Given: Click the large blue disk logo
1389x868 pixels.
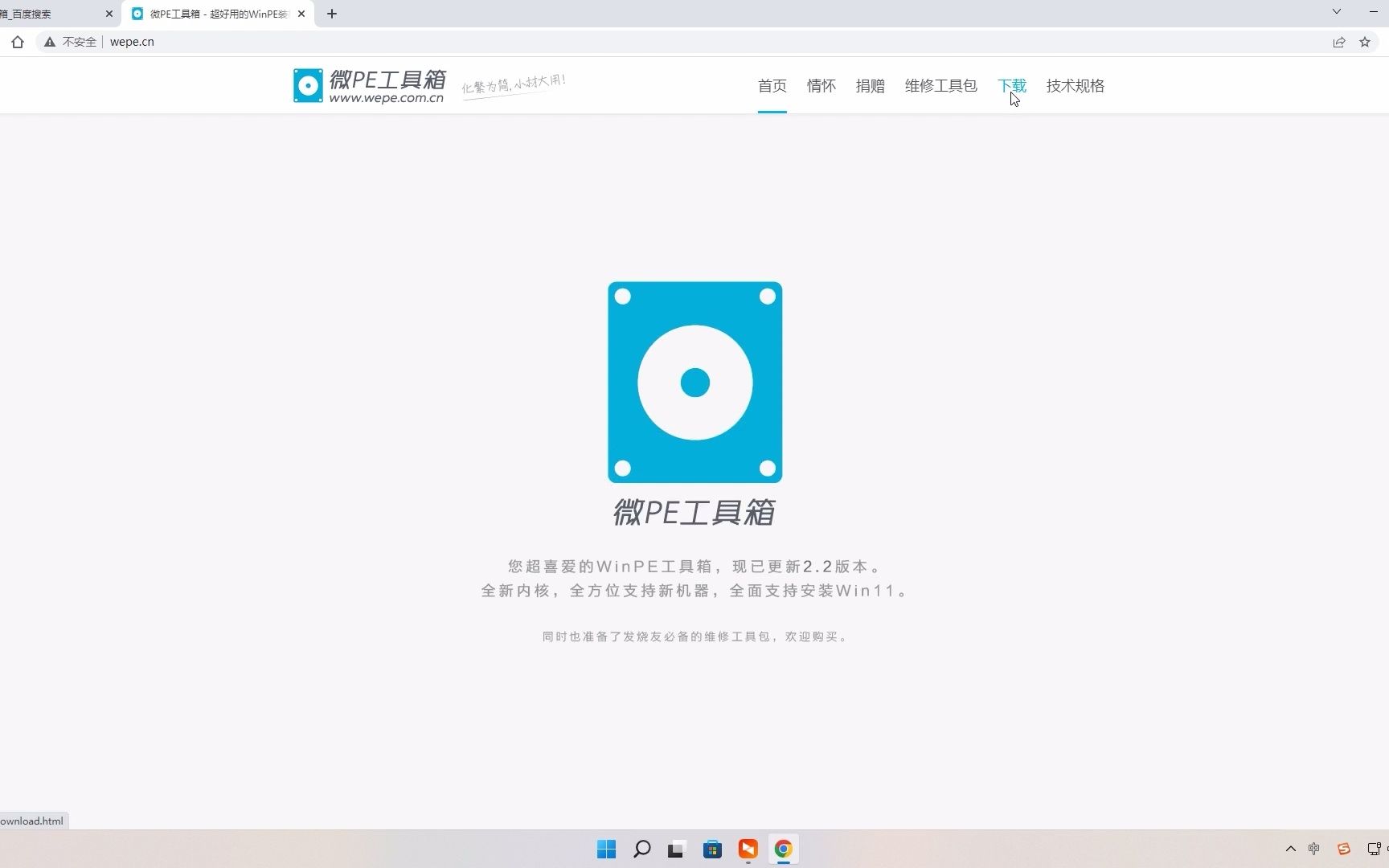Looking at the screenshot, I should (695, 382).
